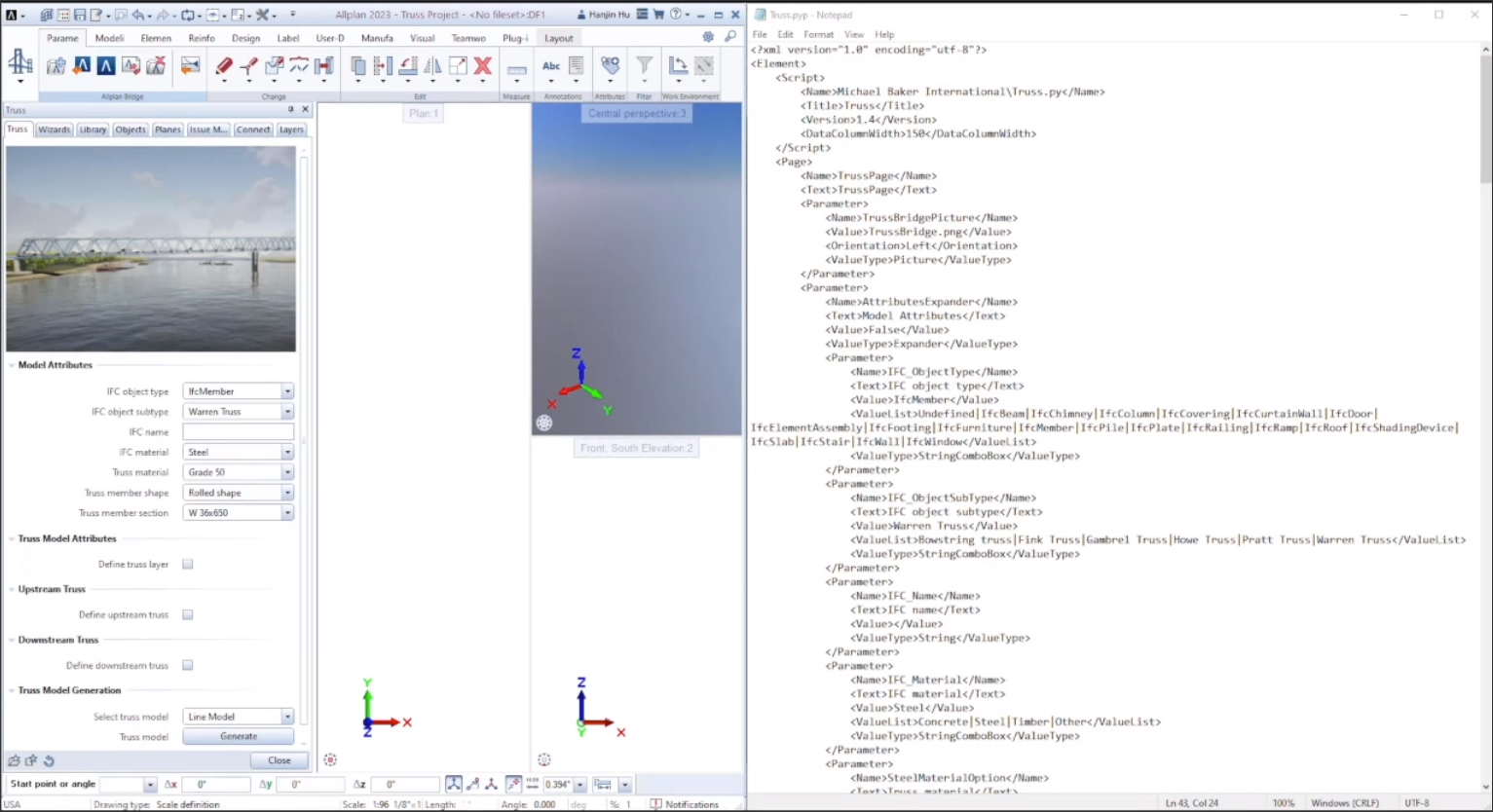1493x812 pixels.
Task: Click the red Delete X icon in Edit group
Action: coord(483,65)
